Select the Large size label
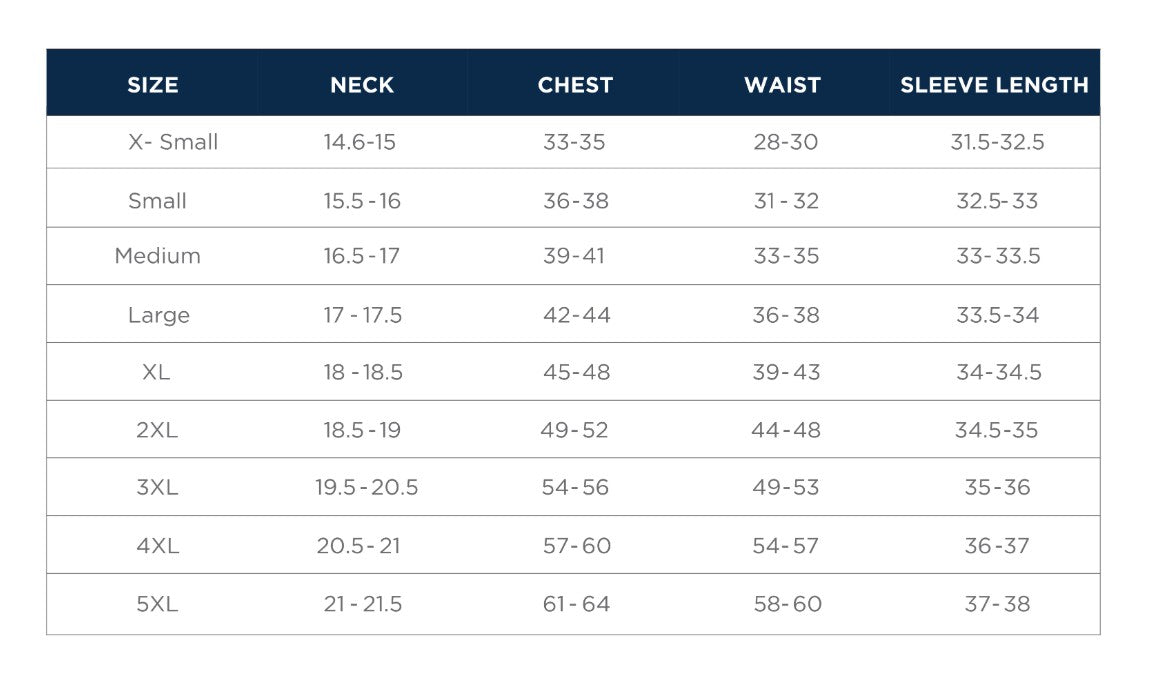This screenshot has width=1150, height=687. (159, 315)
